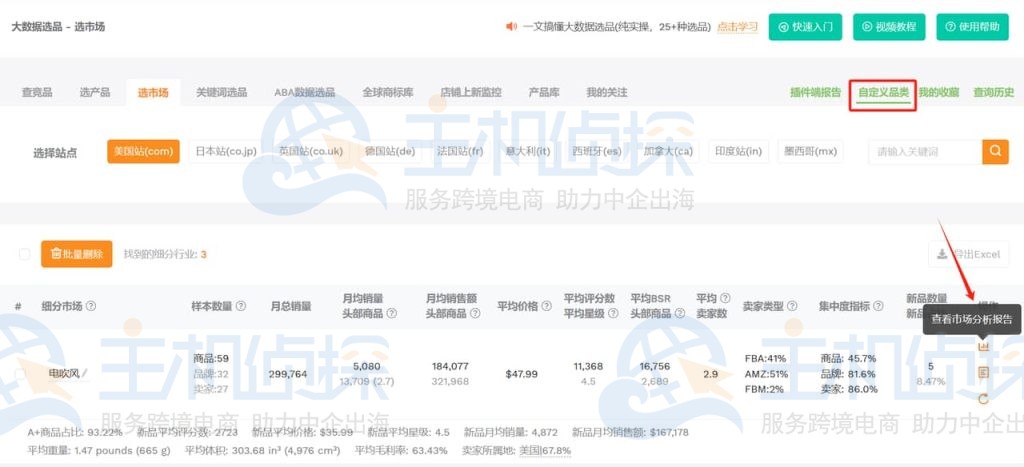Click the 使用帮助 button
This screenshot has height=467, width=1024.
coord(972,27)
